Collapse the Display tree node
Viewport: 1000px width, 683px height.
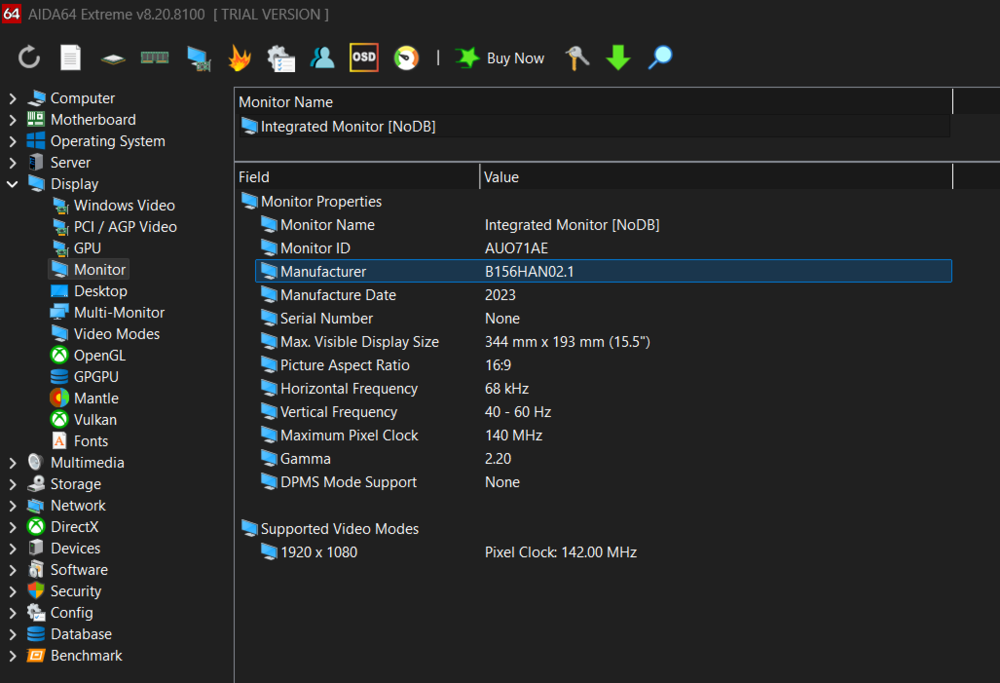pyautogui.click(x=13, y=184)
